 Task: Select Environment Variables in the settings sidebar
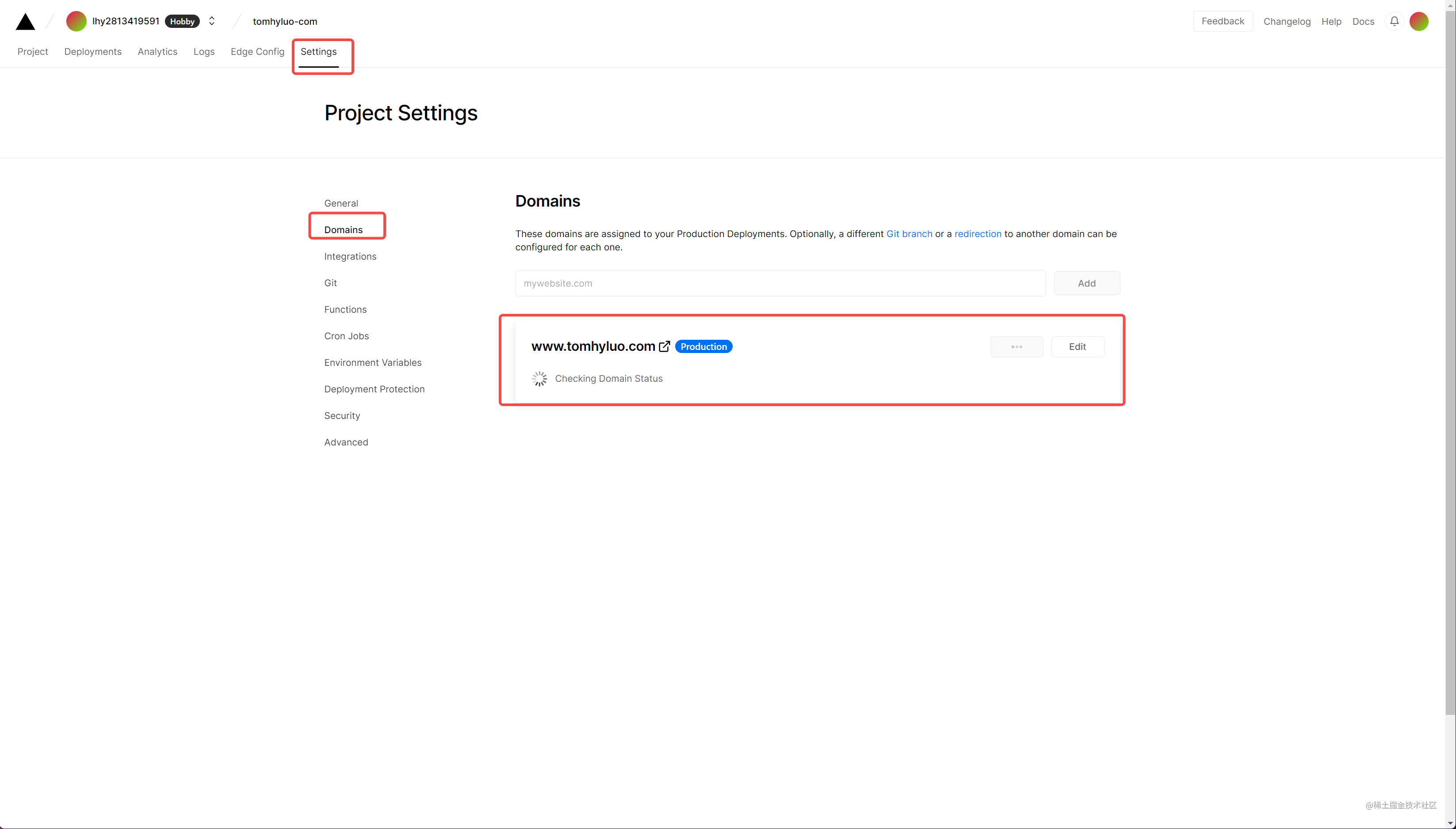373,362
